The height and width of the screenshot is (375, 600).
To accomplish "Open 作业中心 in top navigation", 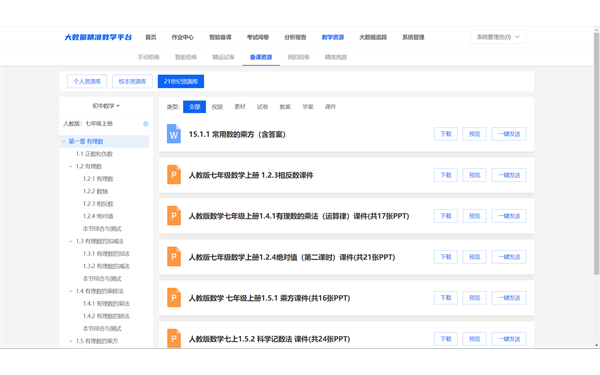I will click(183, 37).
